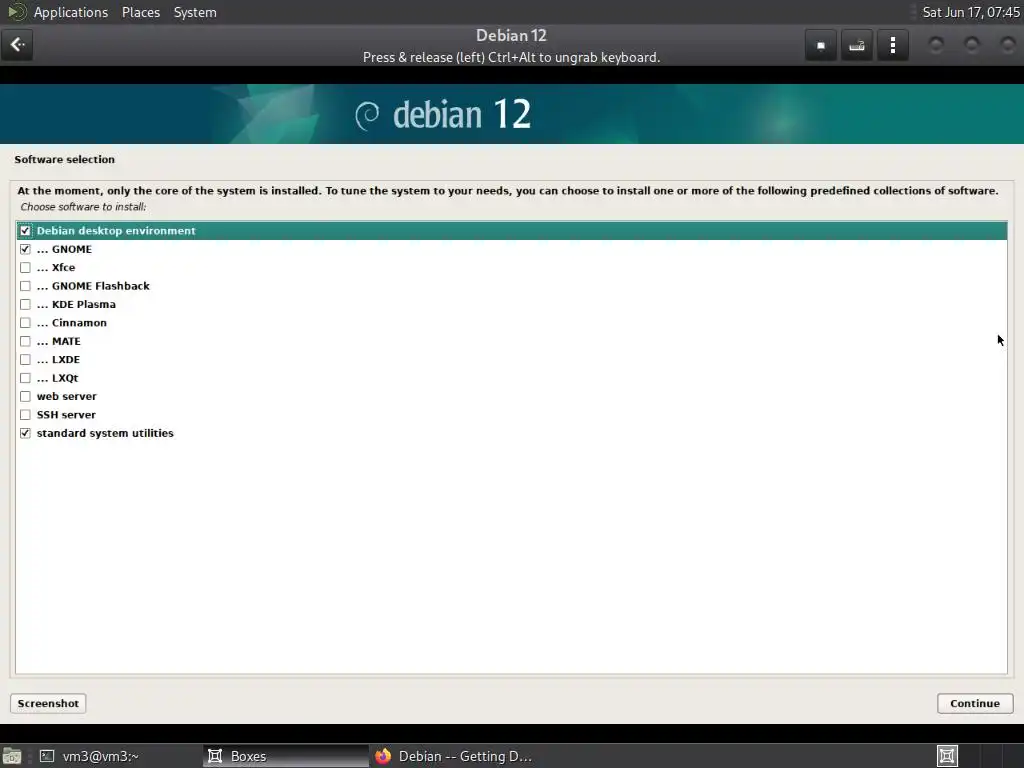The image size is (1024, 768).
Task: Enable the web server checkbox
Action: pos(25,396)
